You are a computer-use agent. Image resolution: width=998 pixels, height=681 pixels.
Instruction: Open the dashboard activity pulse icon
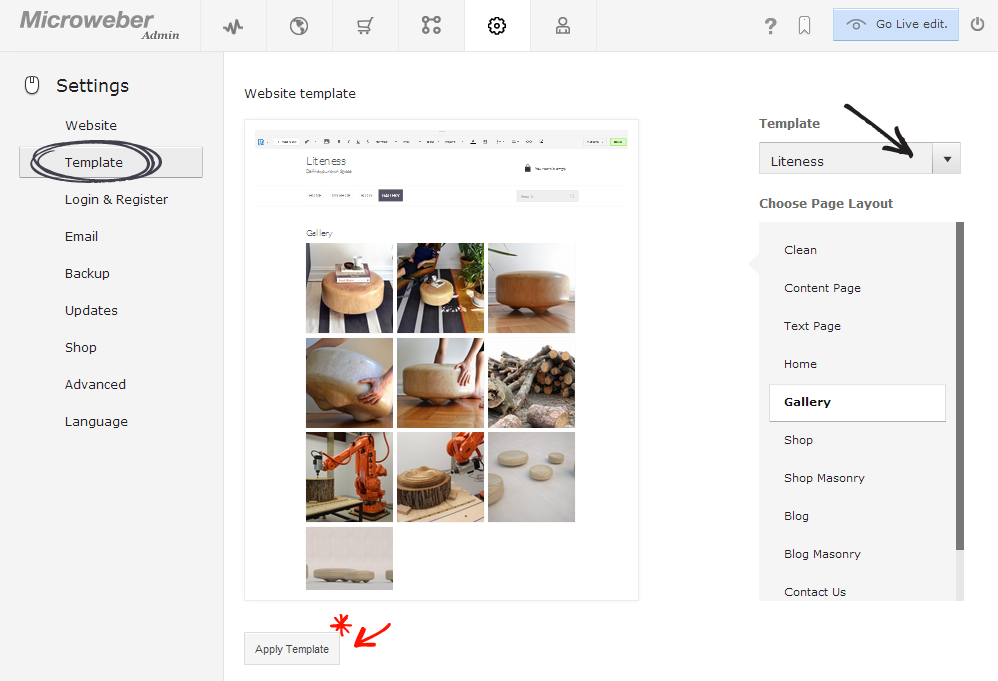tap(233, 26)
